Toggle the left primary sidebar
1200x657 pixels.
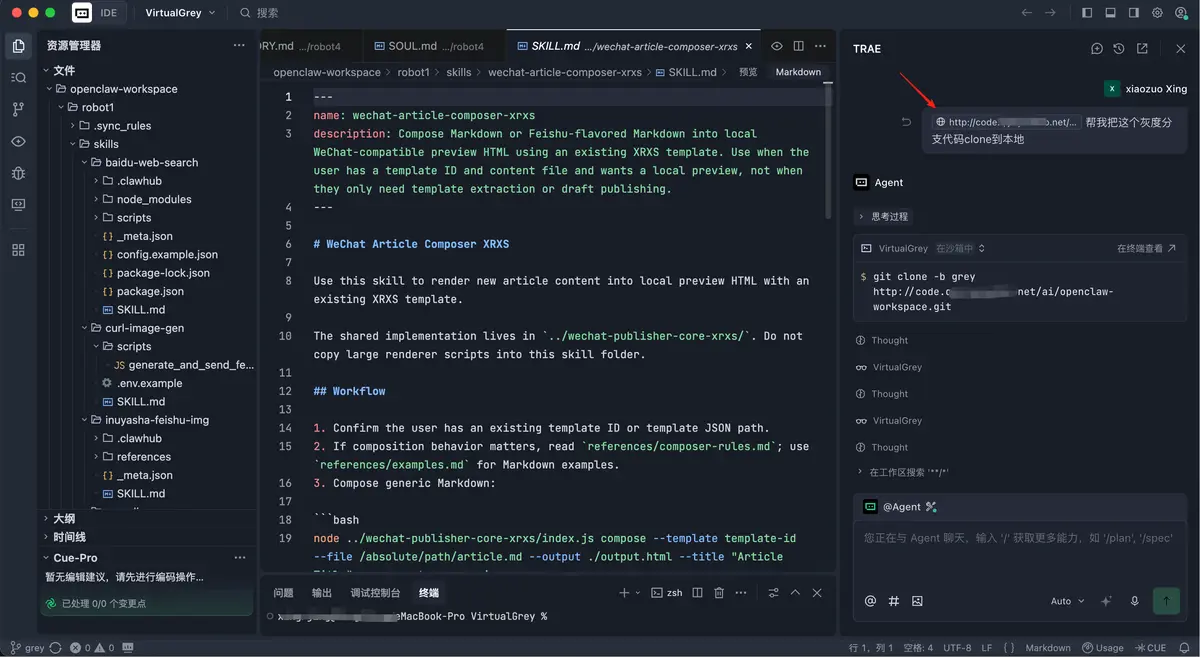[1088, 13]
